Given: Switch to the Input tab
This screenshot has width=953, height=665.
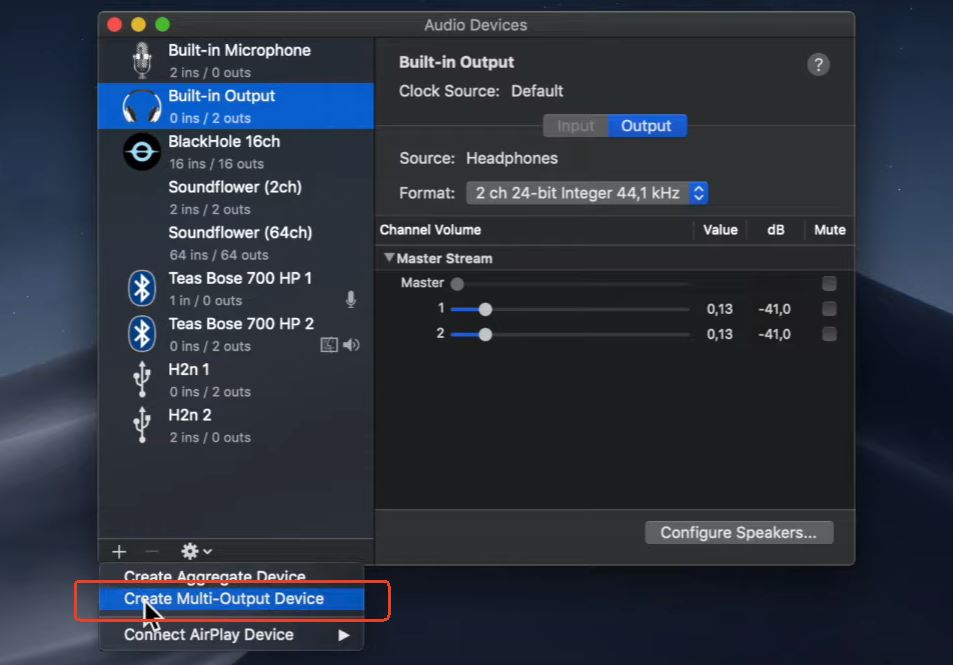Looking at the screenshot, I should 576,126.
